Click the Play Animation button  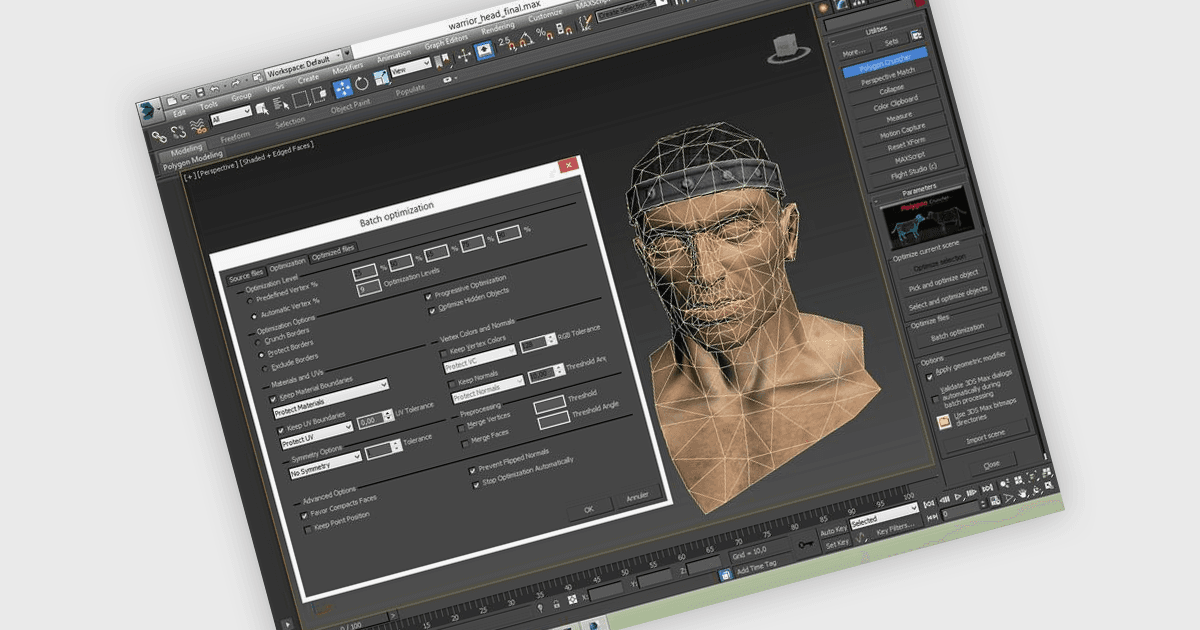(959, 496)
